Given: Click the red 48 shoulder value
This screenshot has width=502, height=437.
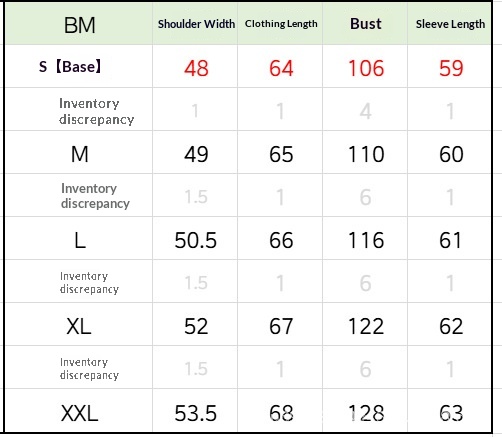Looking at the screenshot, I should point(196,68).
